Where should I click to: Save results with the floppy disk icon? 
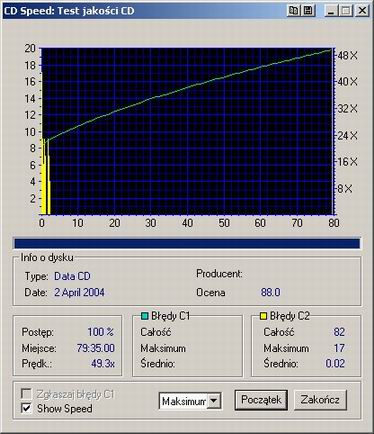pos(308,11)
